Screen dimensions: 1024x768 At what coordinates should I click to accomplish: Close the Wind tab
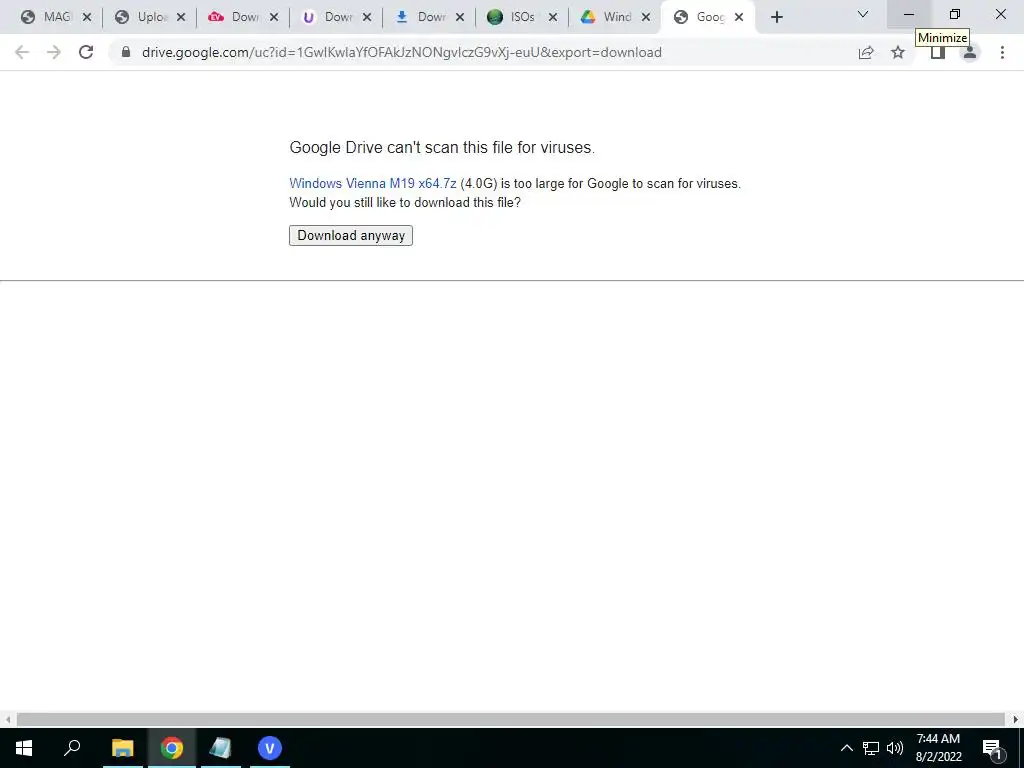(646, 18)
